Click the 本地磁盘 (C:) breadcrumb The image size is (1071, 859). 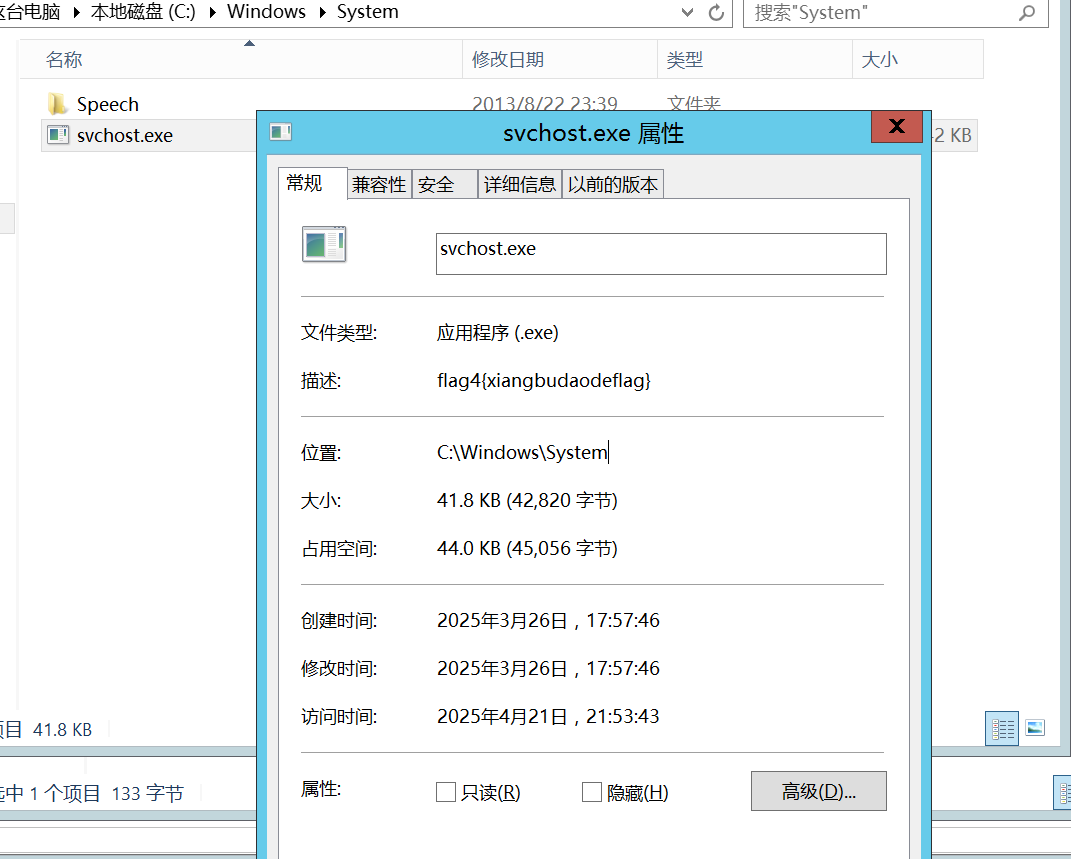143,12
